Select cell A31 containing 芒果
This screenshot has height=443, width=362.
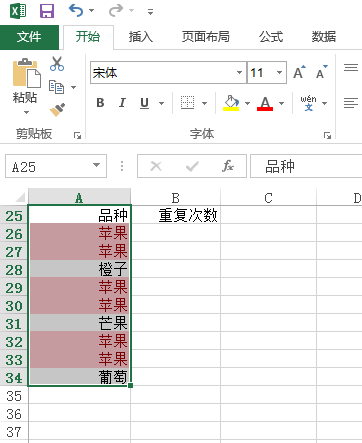[79, 323]
